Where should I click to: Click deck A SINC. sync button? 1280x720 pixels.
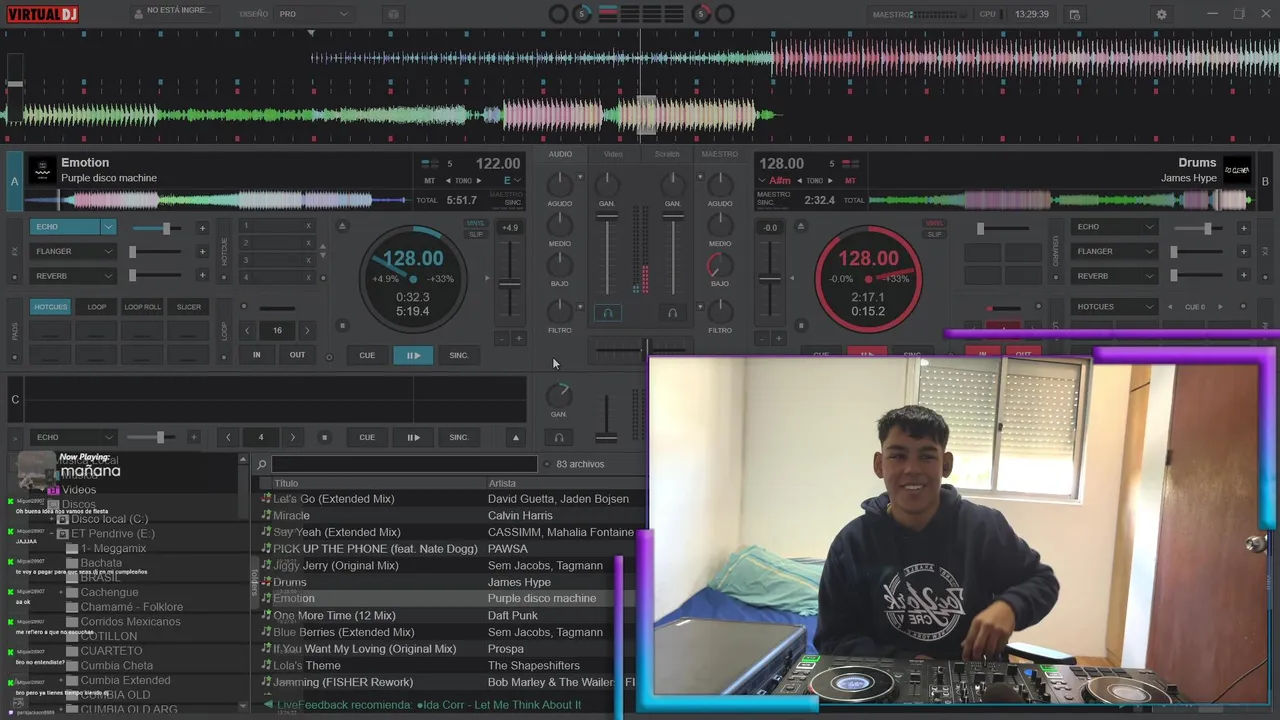[x=458, y=355]
